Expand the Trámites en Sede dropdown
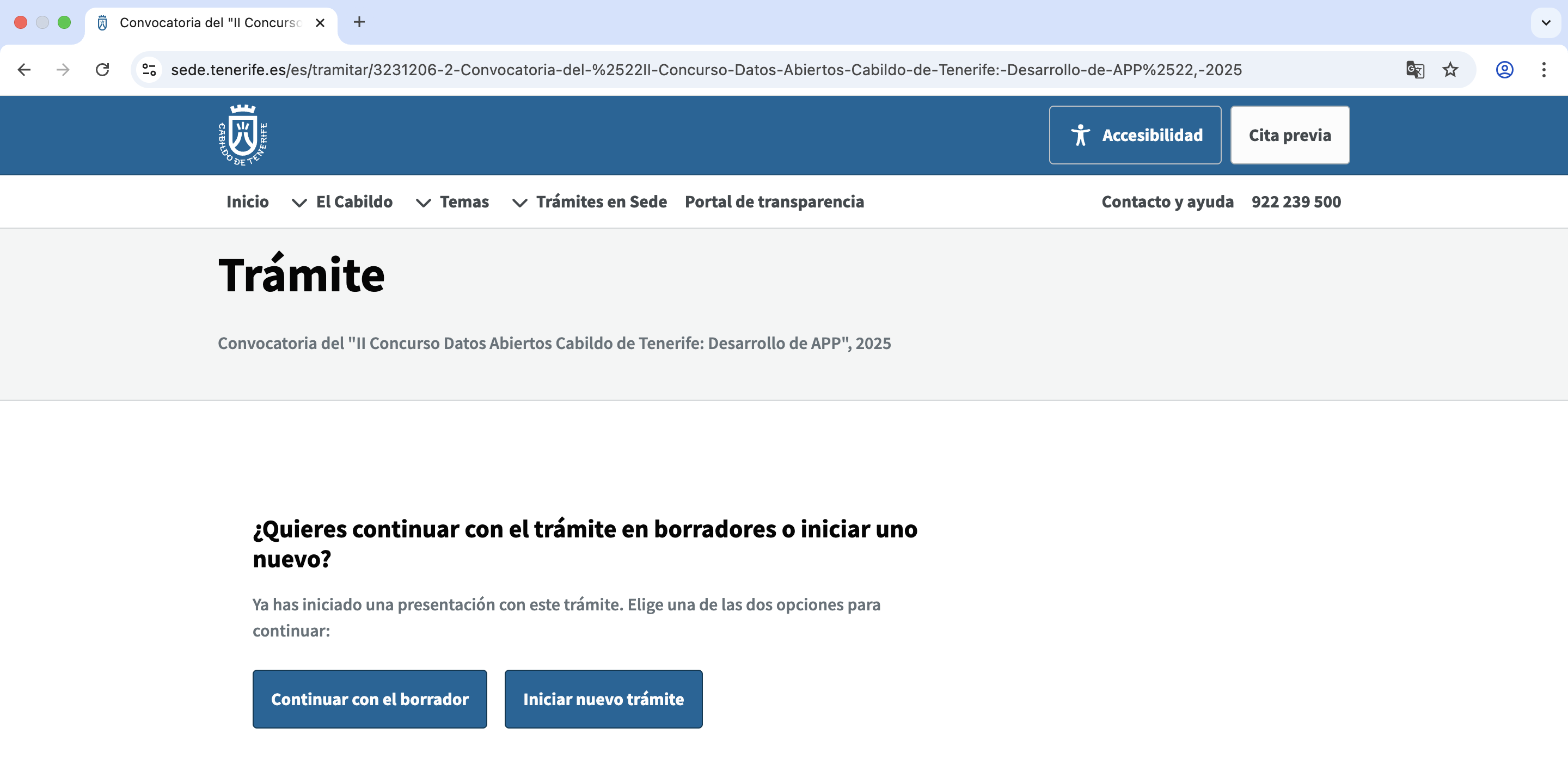The image size is (1568, 771). tap(590, 202)
